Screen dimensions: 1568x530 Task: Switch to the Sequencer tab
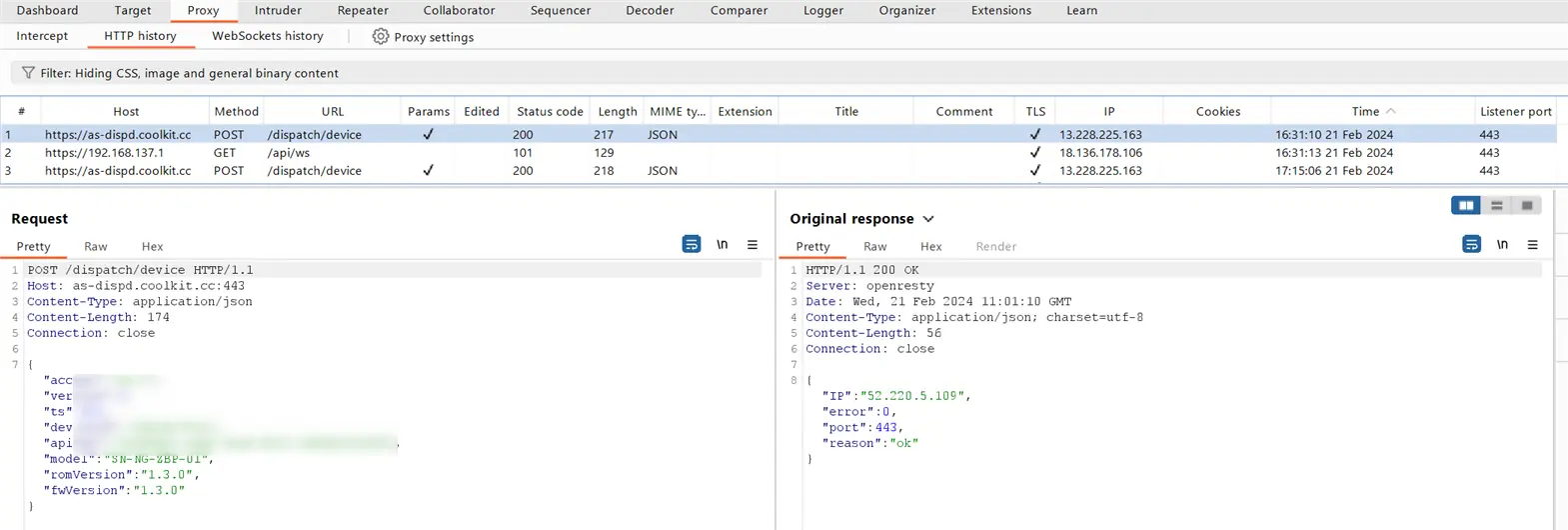(x=561, y=10)
